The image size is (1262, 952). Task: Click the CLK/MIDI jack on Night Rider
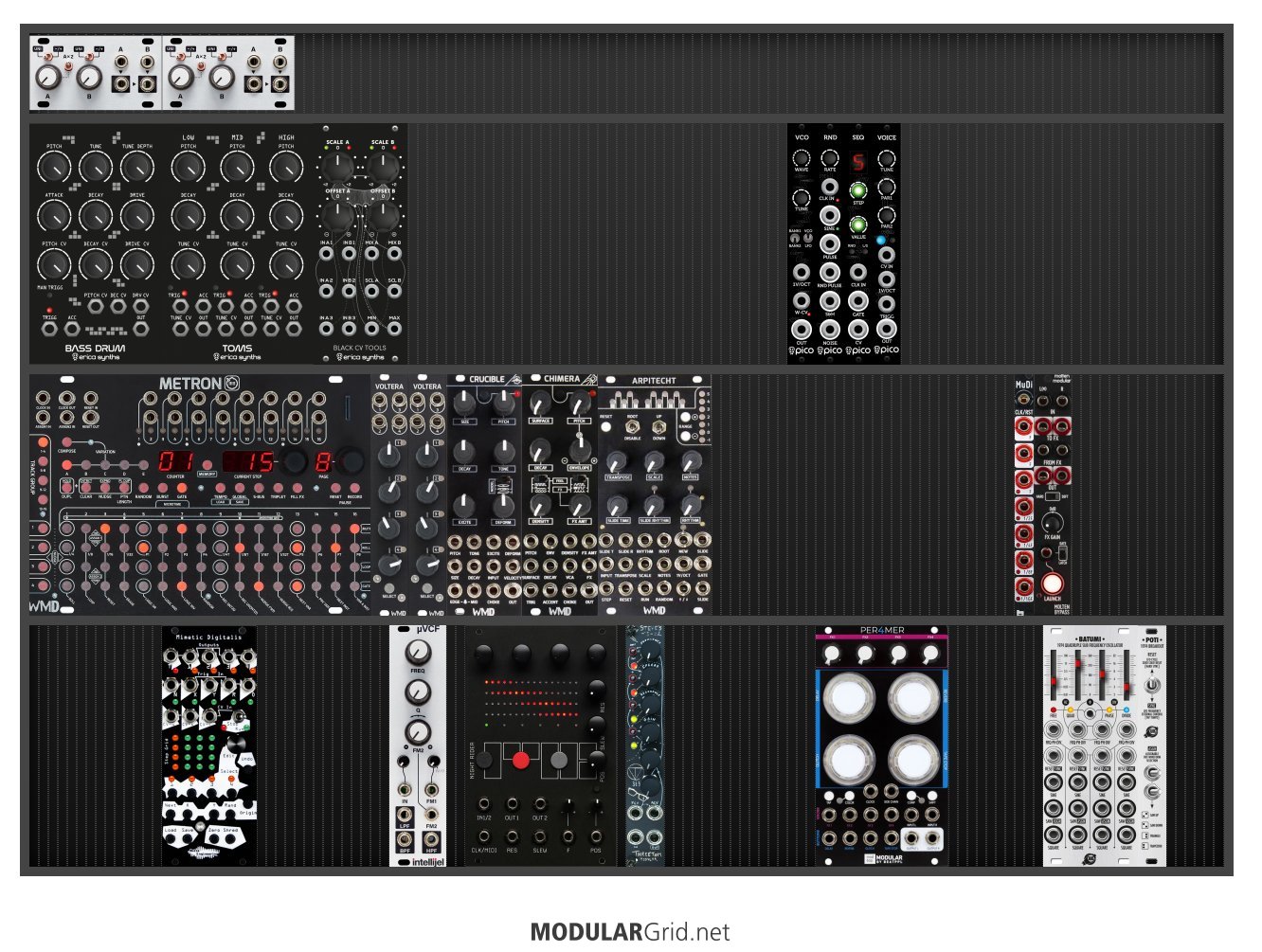(484, 837)
